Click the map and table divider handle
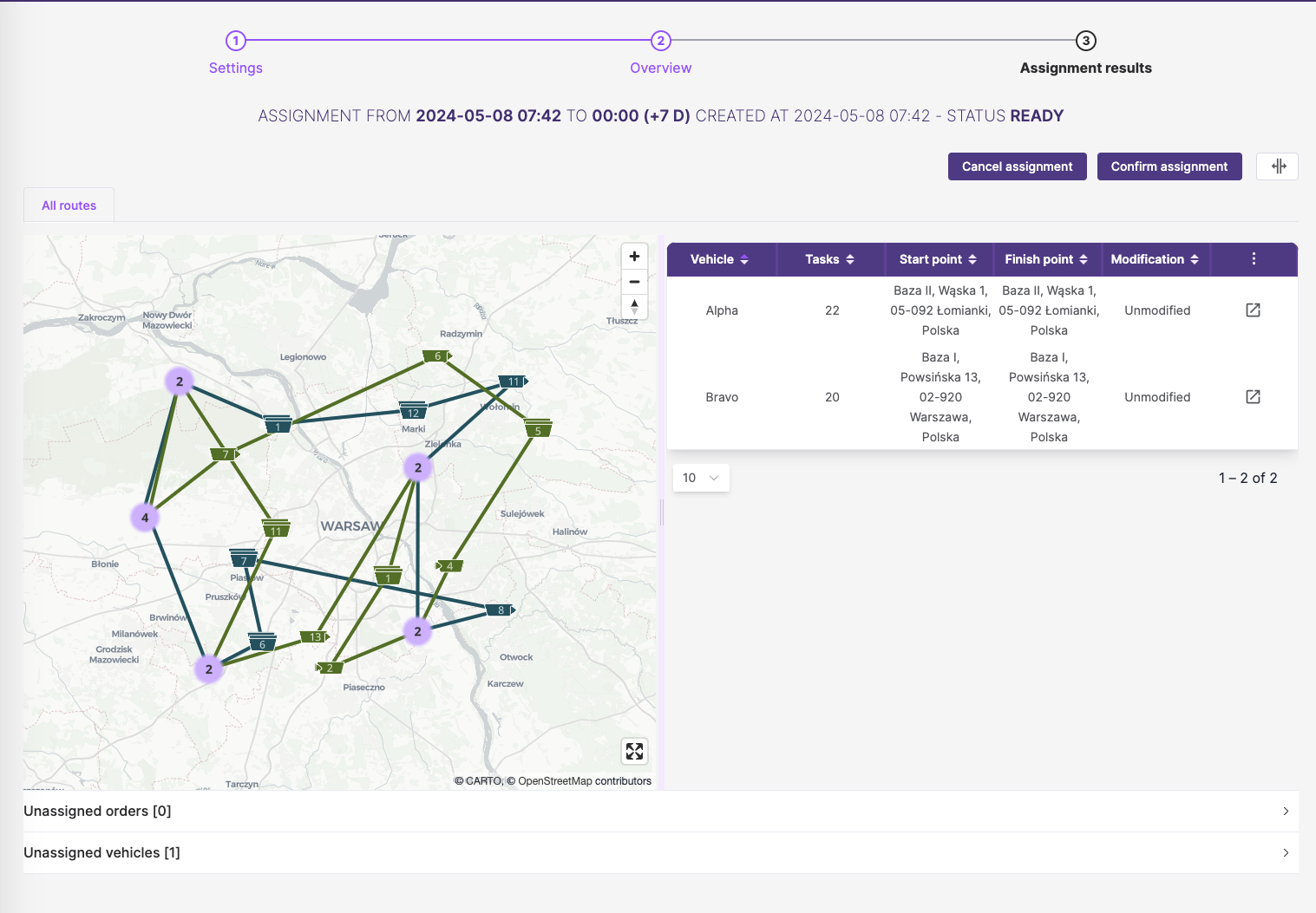This screenshot has width=1316, height=913. (x=662, y=512)
